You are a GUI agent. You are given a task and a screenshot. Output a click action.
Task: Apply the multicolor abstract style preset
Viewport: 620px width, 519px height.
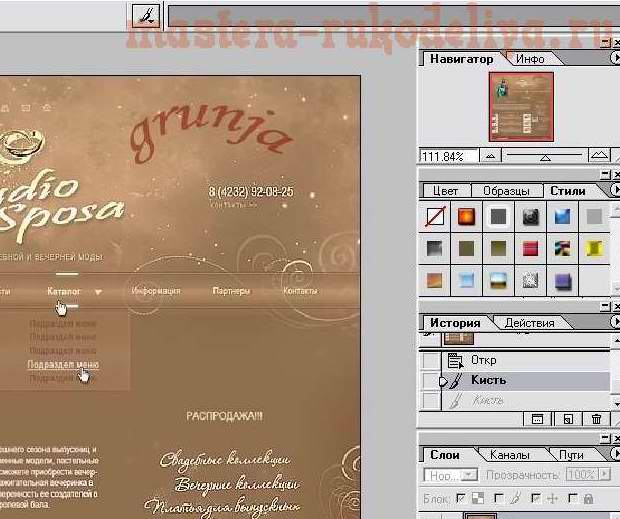click(x=562, y=249)
